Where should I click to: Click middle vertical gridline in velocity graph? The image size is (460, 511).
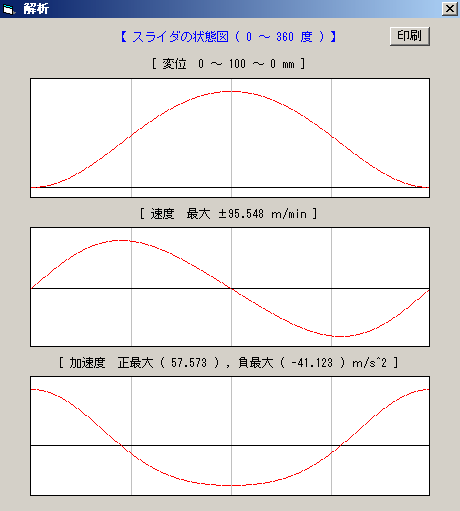tap(231, 287)
